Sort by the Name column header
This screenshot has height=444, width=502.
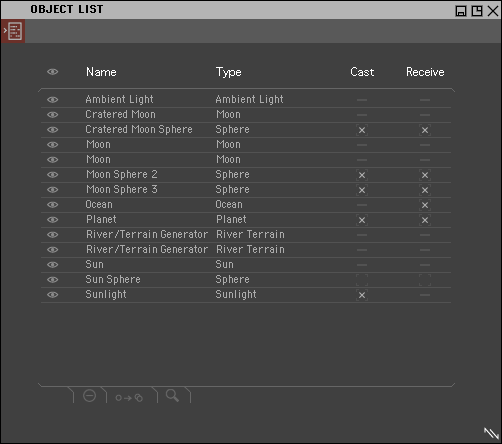(101, 72)
